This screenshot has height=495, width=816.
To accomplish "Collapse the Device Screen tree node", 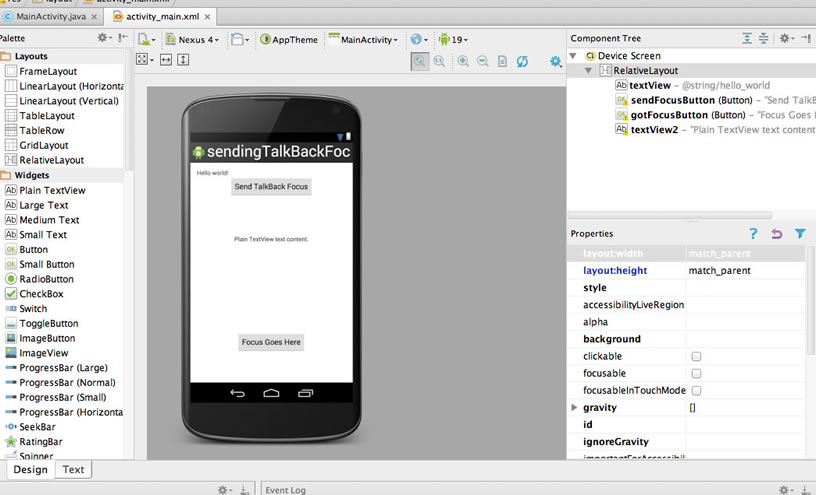I will pos(573,56).
